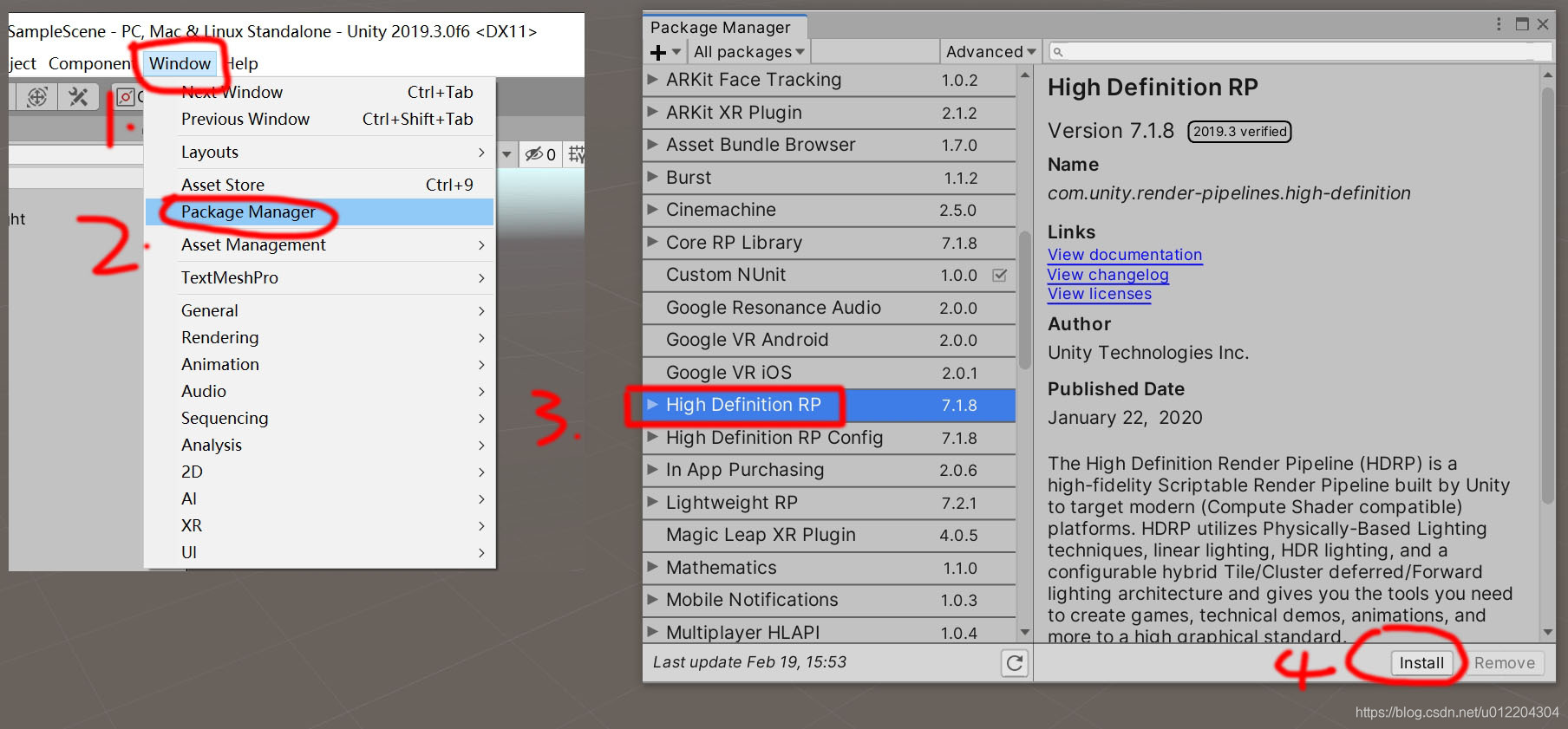Image resolution: width=1568 pixels, height=729 pixels.
Task: Install the High Definition RP package
Action: 1421,663
